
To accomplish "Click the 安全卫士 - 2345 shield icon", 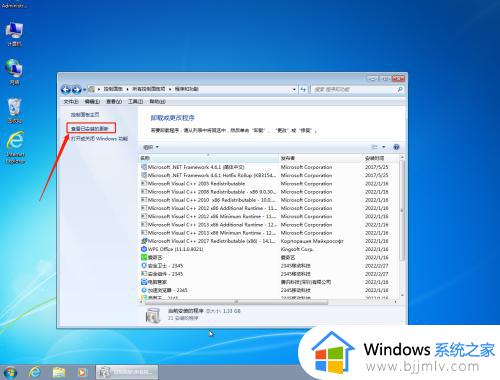I will click(x=144, y=266).
